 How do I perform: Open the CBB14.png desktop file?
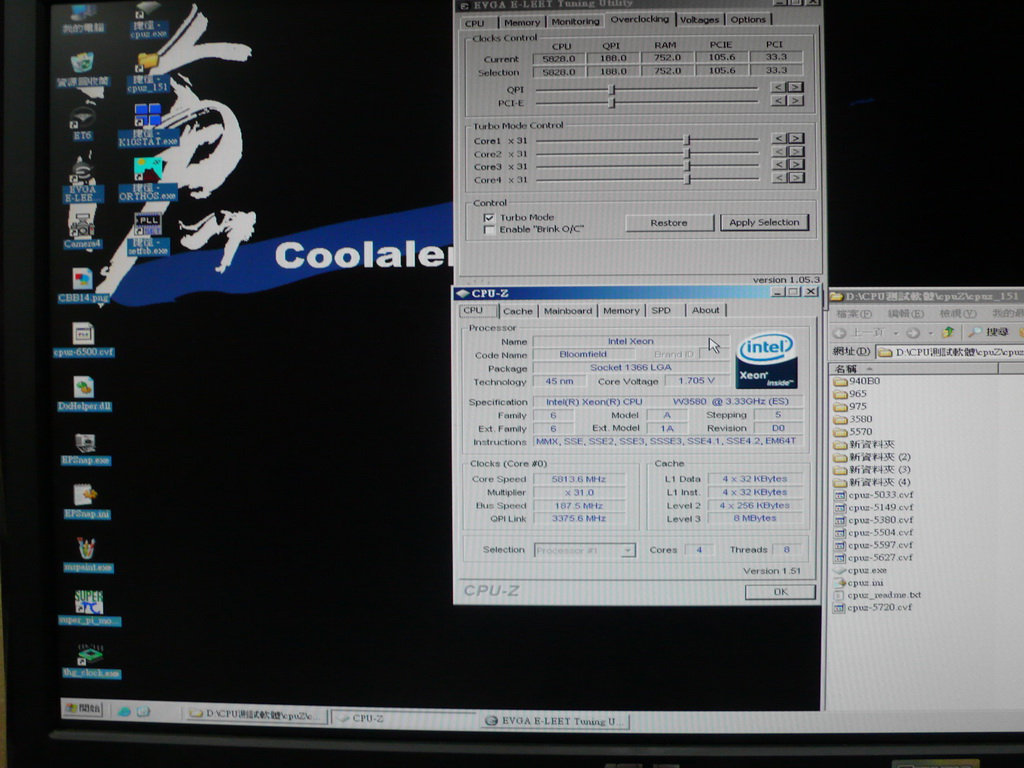pyautogui.click(x=83, y=285)
